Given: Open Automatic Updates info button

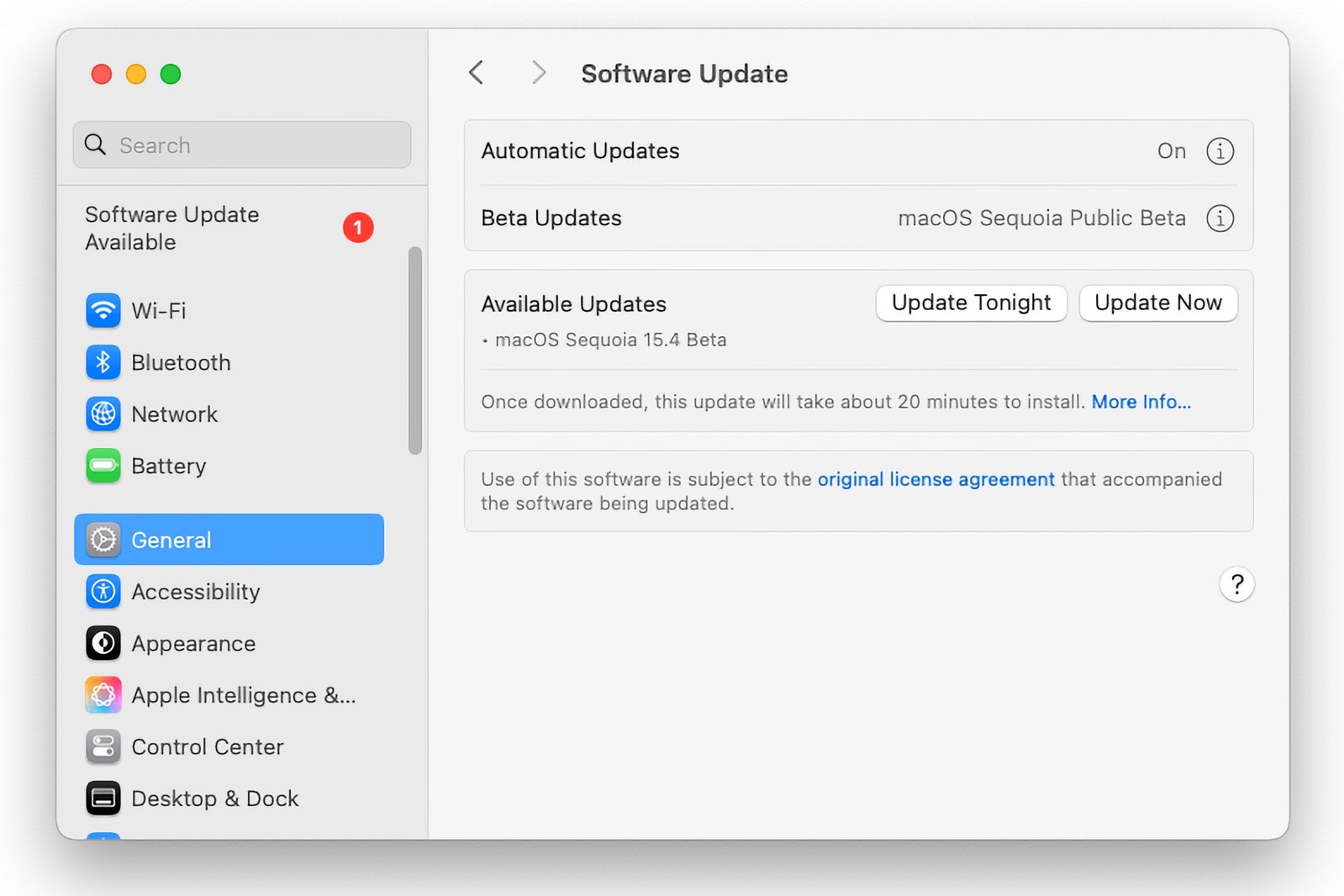Looking at the screenshot, I should (1220, 151).
